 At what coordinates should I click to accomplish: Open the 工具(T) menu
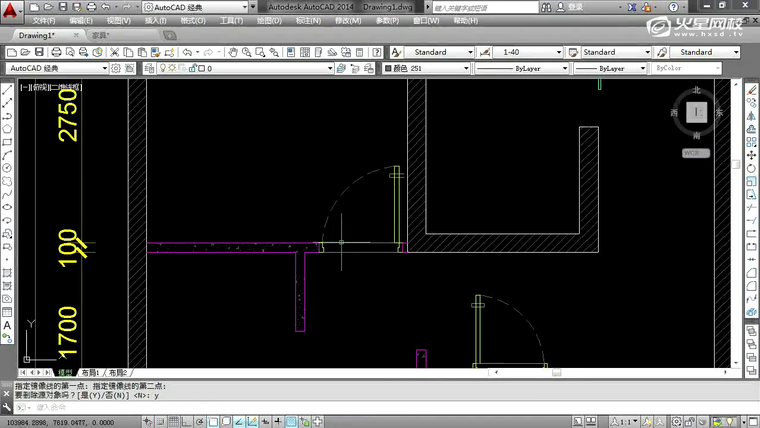pyautogui.click(x=231, y=20)
